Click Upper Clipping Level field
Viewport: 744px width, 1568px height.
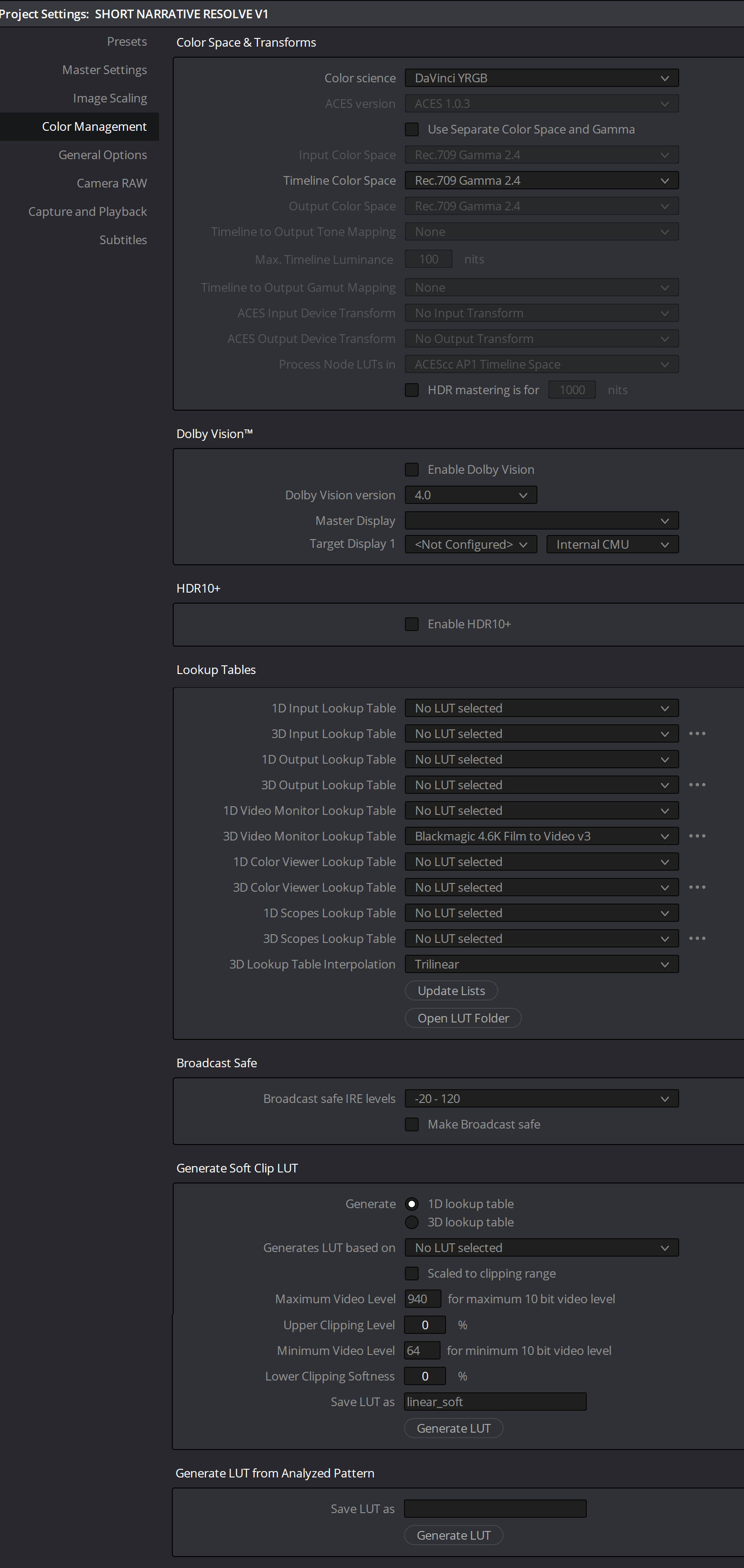pyautogui.click(x=425, y=1325)
